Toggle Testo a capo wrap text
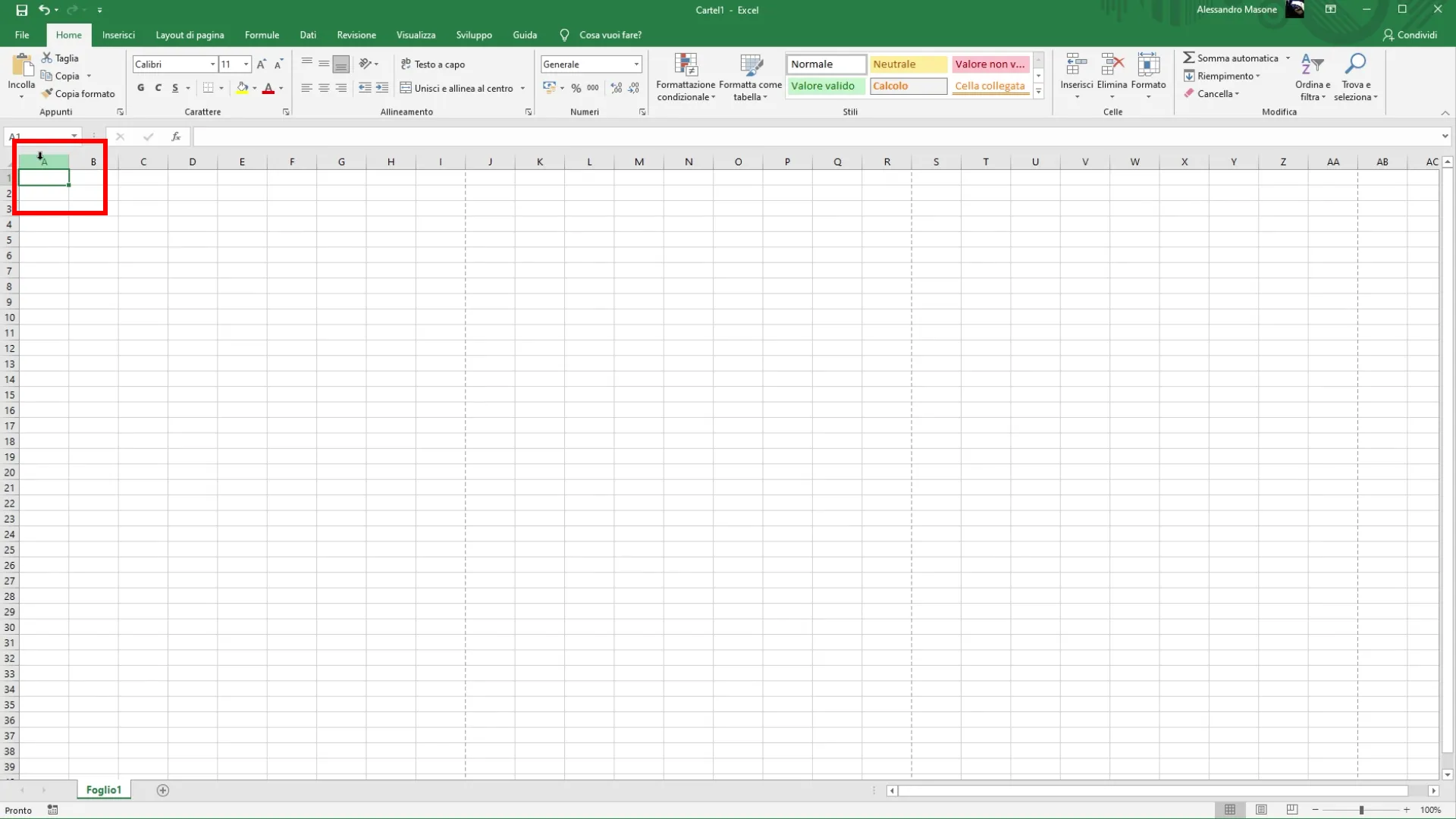The image size is (1456, 819). pos(433,64)
